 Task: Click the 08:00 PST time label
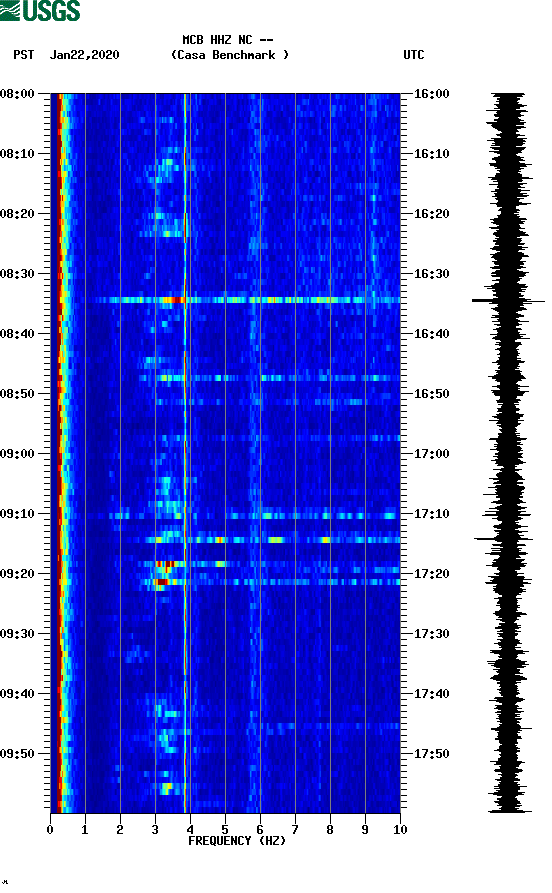17,94
